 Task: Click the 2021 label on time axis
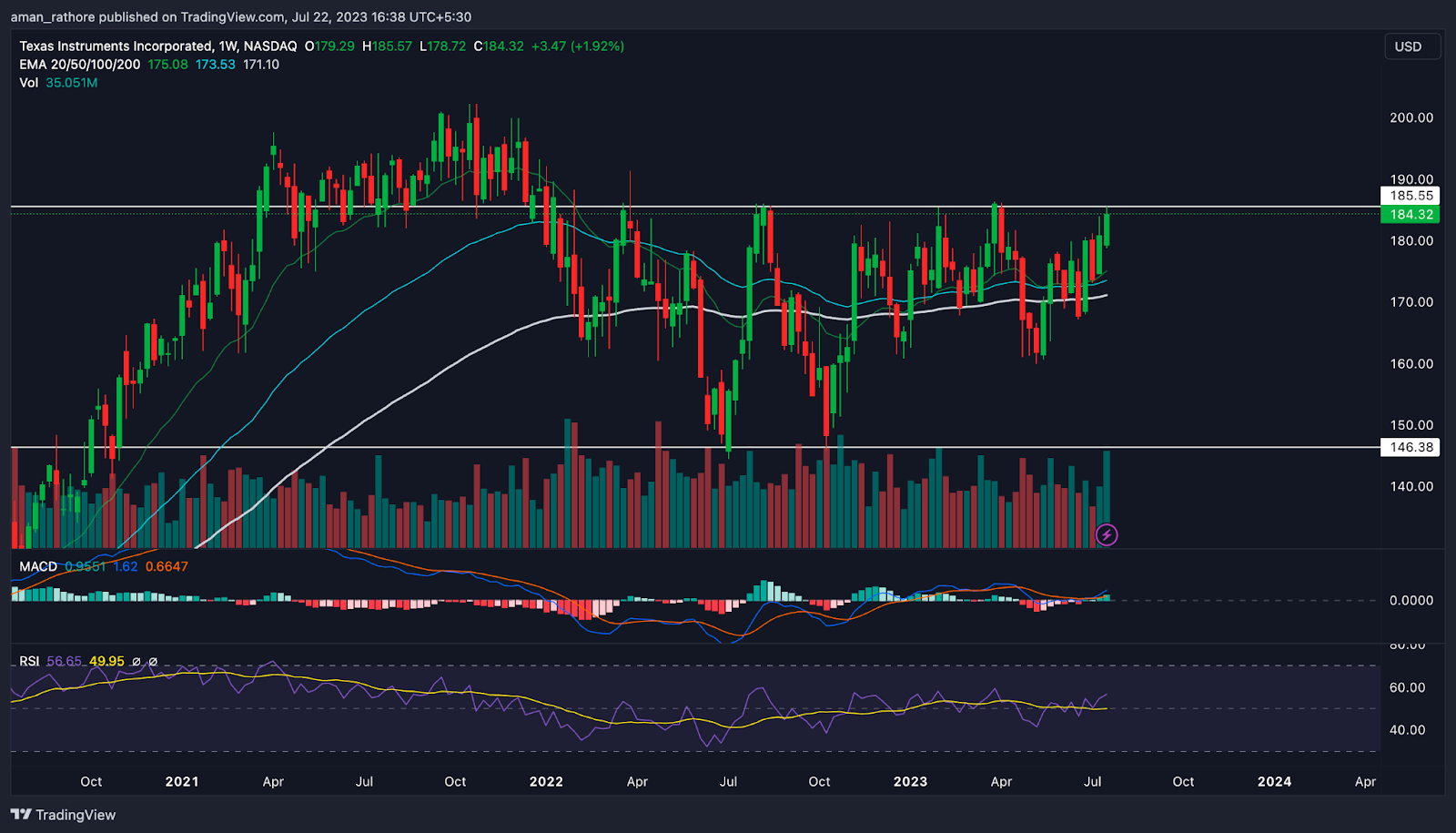tap(182, 781)
